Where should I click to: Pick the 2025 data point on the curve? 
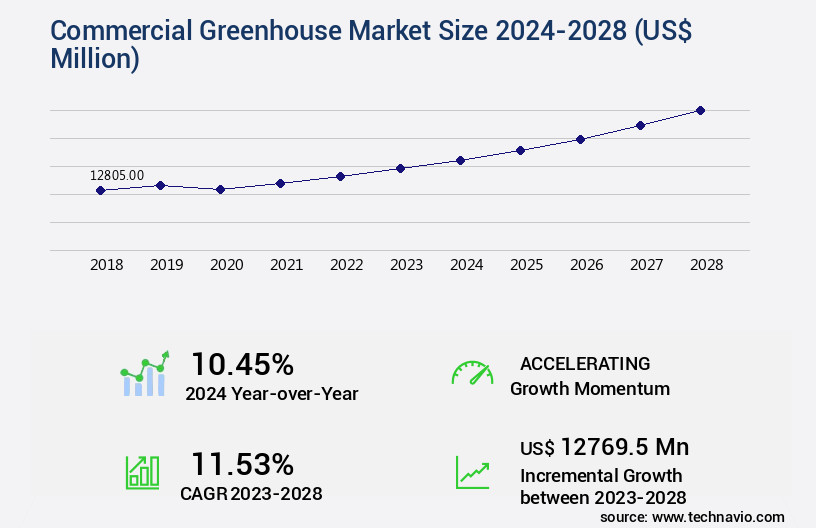click(x=520, y=150)
